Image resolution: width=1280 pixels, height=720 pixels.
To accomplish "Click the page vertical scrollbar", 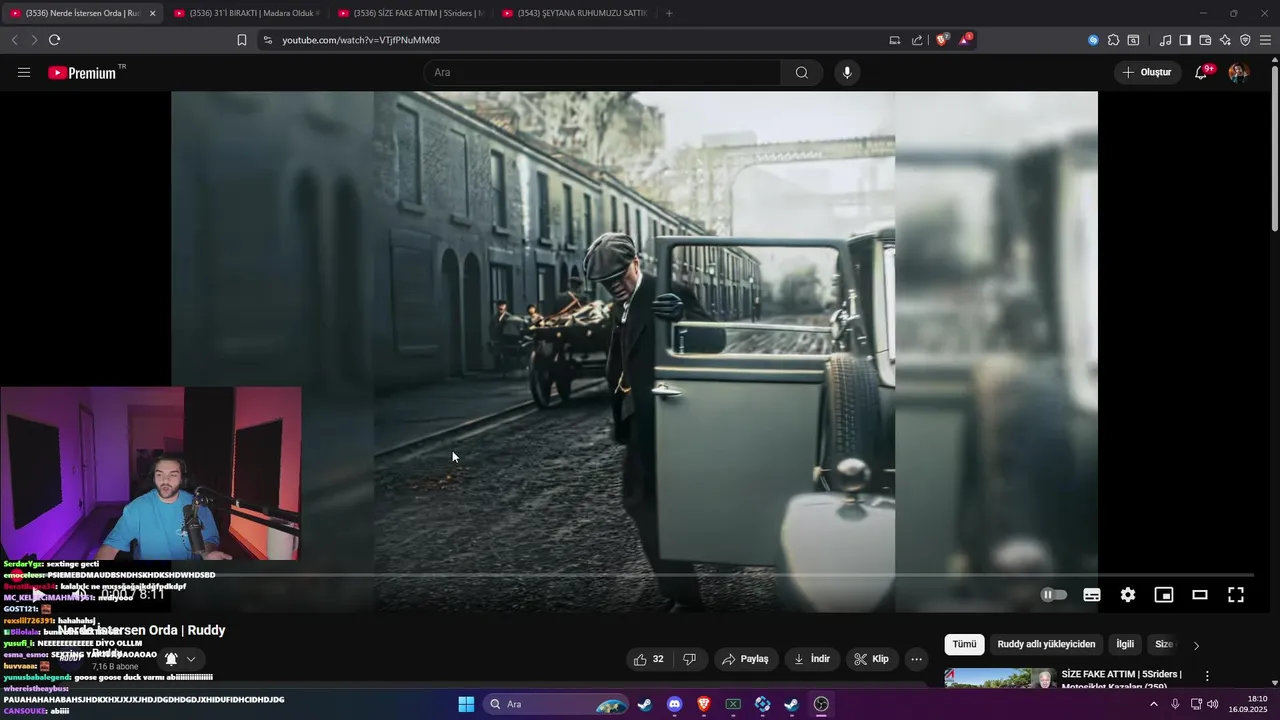I will (x=1274, y=150).
